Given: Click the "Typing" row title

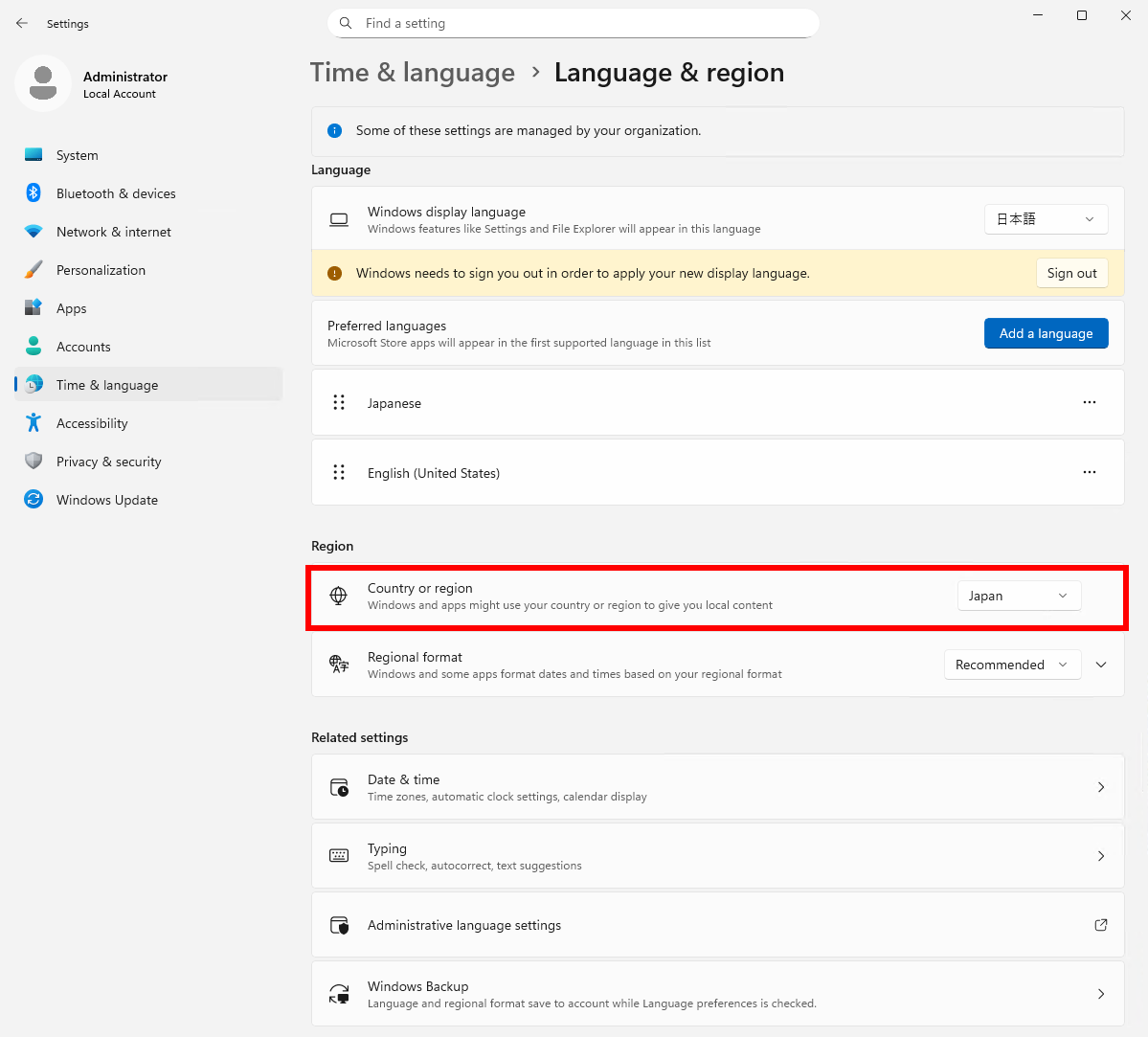Looking at the screenshot, I should (387, 848).
